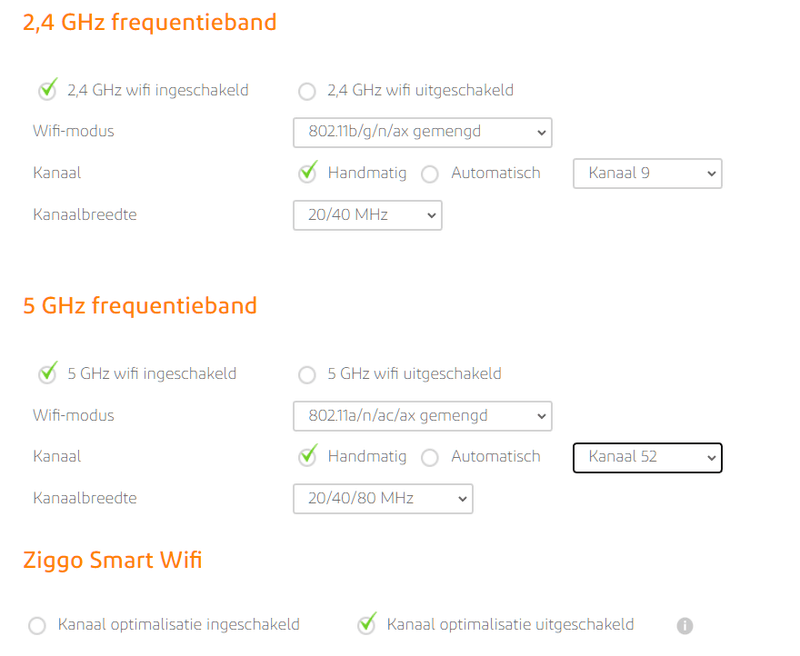Open the 802.11b/g/n/ax gemengd Wifi-modus dropdown
This screenshot has width=800, height=656.
click(x=422, y=132)
